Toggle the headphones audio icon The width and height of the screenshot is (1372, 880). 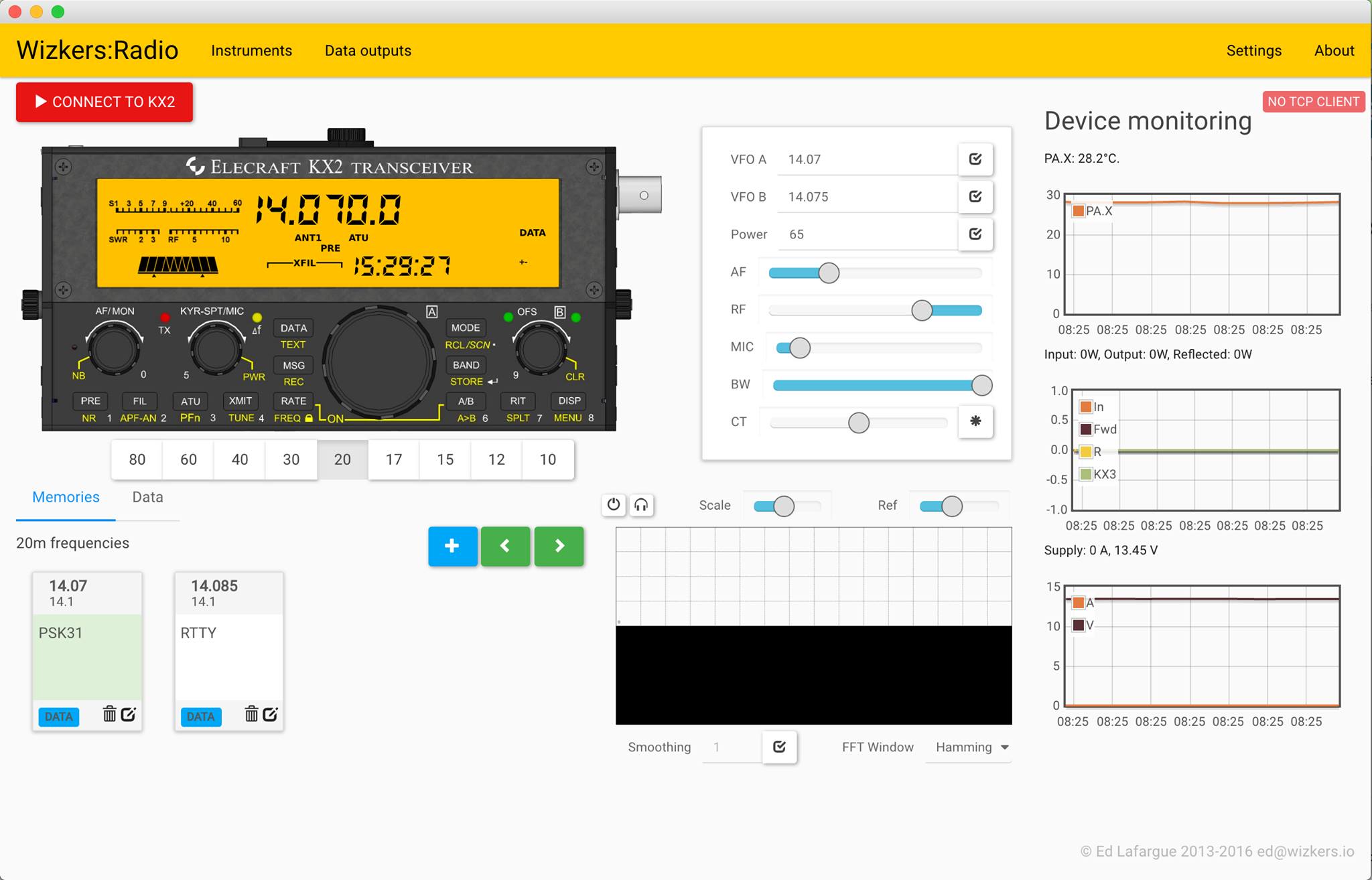click(x=641, y=504)
